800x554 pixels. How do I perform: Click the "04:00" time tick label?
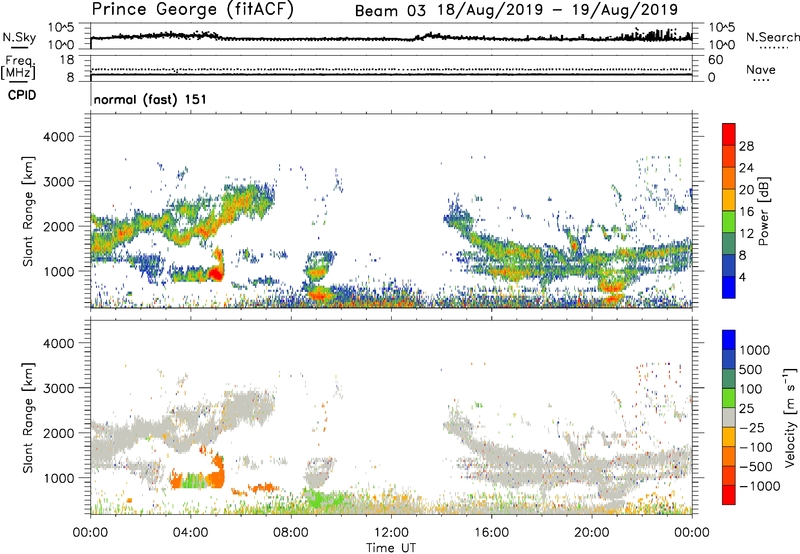(190, 533)
